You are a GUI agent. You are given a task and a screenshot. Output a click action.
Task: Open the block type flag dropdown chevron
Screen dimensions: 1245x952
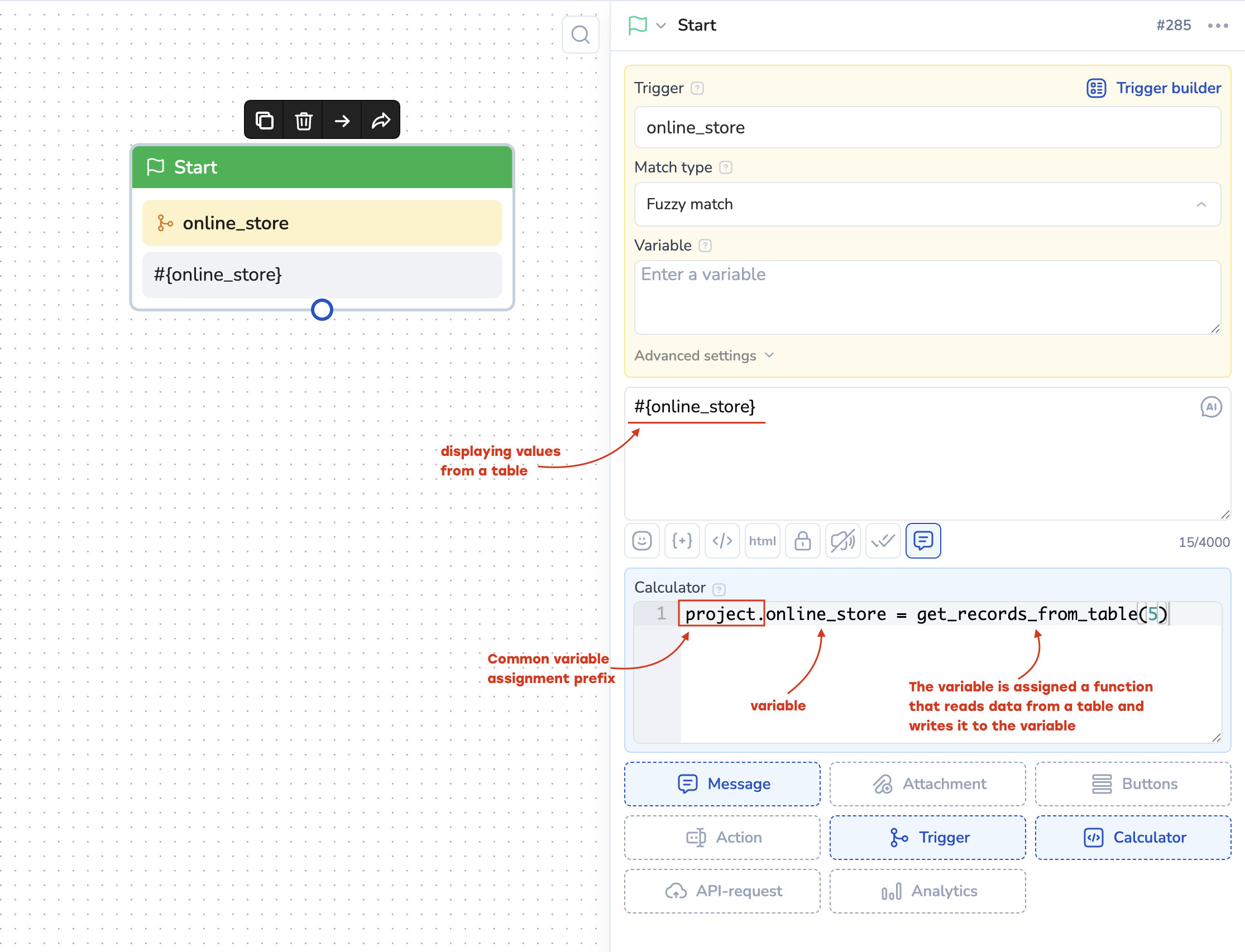tap(660, 26)
